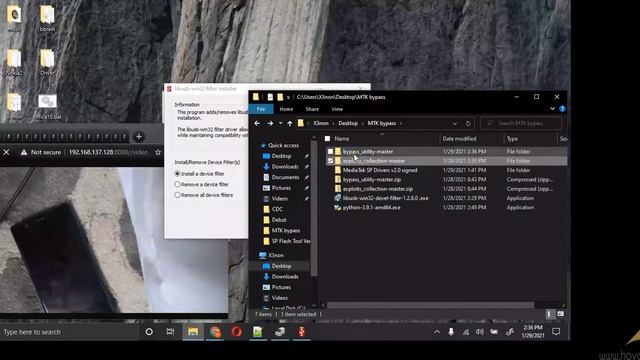The width and height of the screenshot is (640, 360).
Task: Open pinned Videos under Quick access
Action: click(x=280, y=198)
